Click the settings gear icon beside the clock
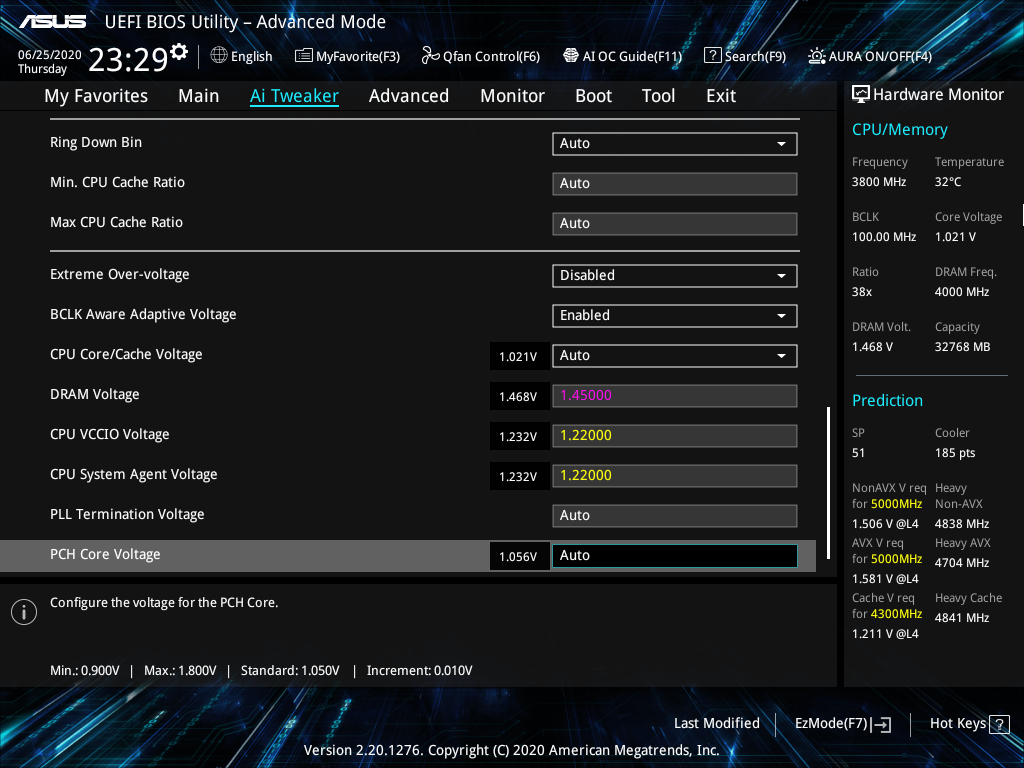Screen dimensions: 1024x768 (x=178, y=52)
